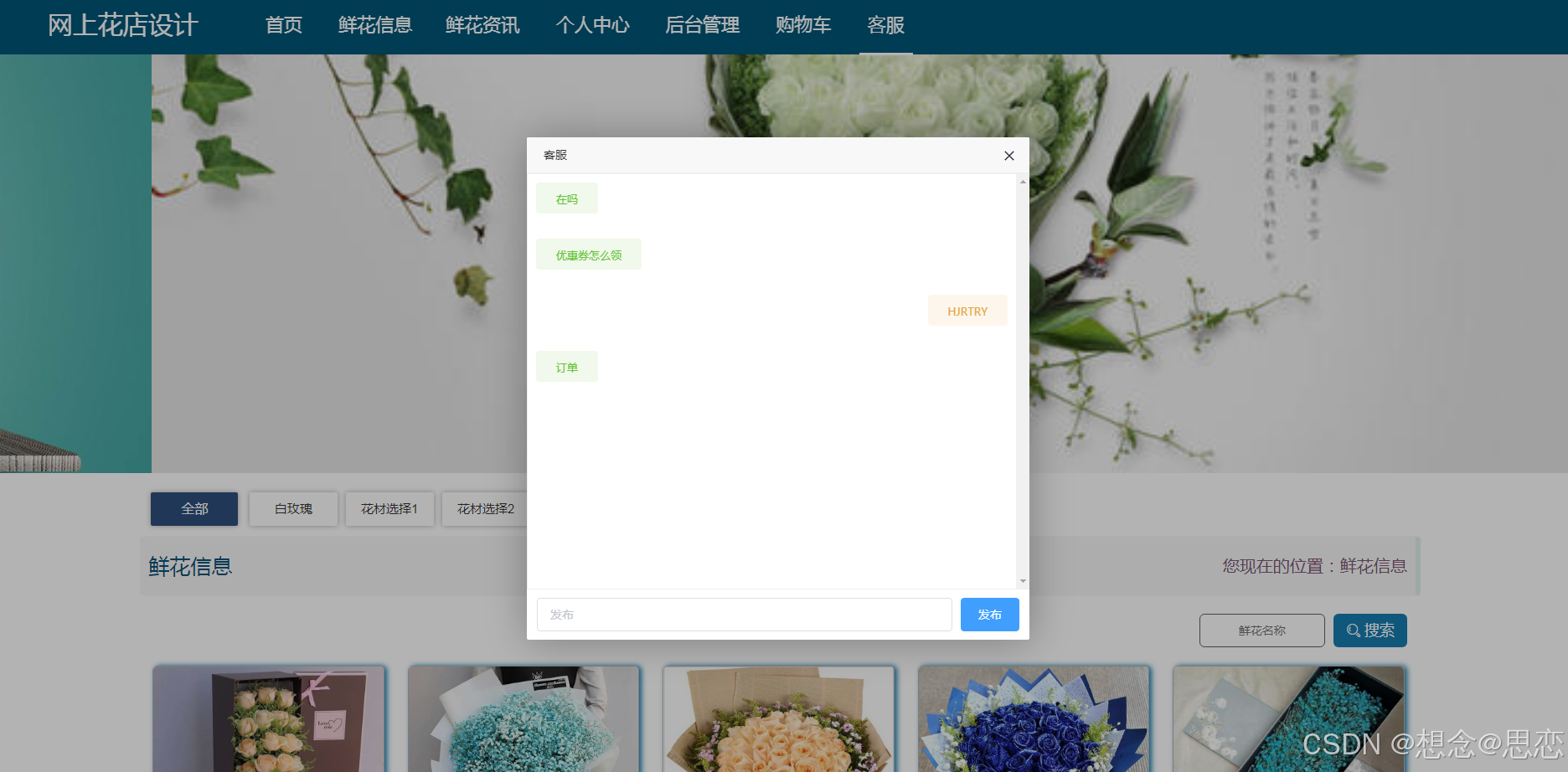Screen dimensions: 1568x772
Task: Click the 网上花店设计 site title
Action: [x=122, y=25]
